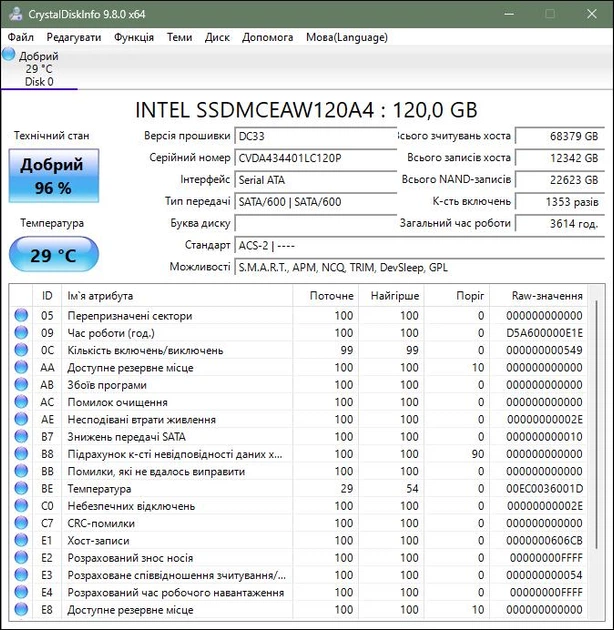Click status orb of attribute 09
The width and height of the screenshot is (614, 630).
[x=21, y=333]
